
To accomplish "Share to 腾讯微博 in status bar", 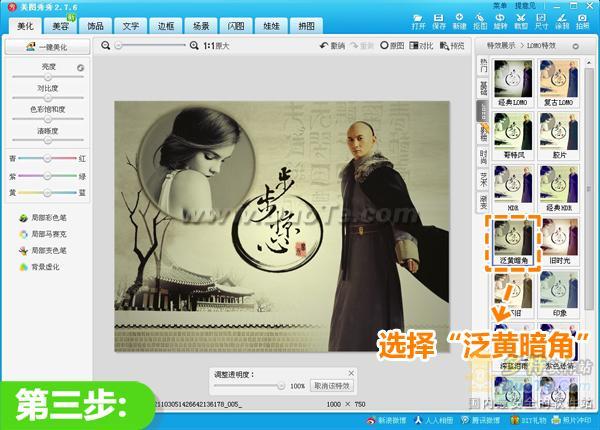I will click(480, 420).
